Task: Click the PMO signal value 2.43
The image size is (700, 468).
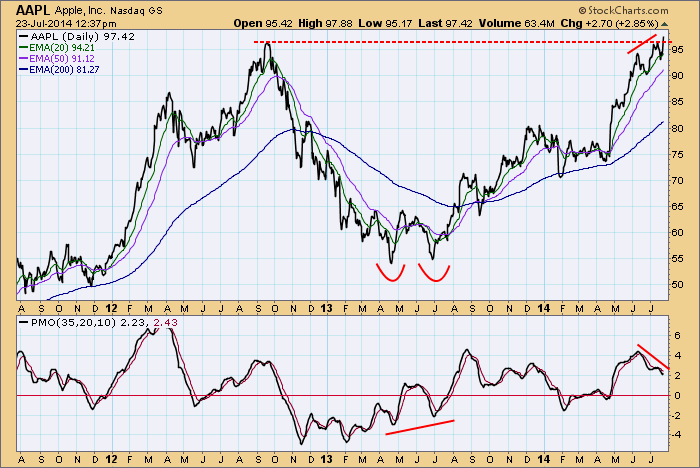Action: (x=165, y=322)
